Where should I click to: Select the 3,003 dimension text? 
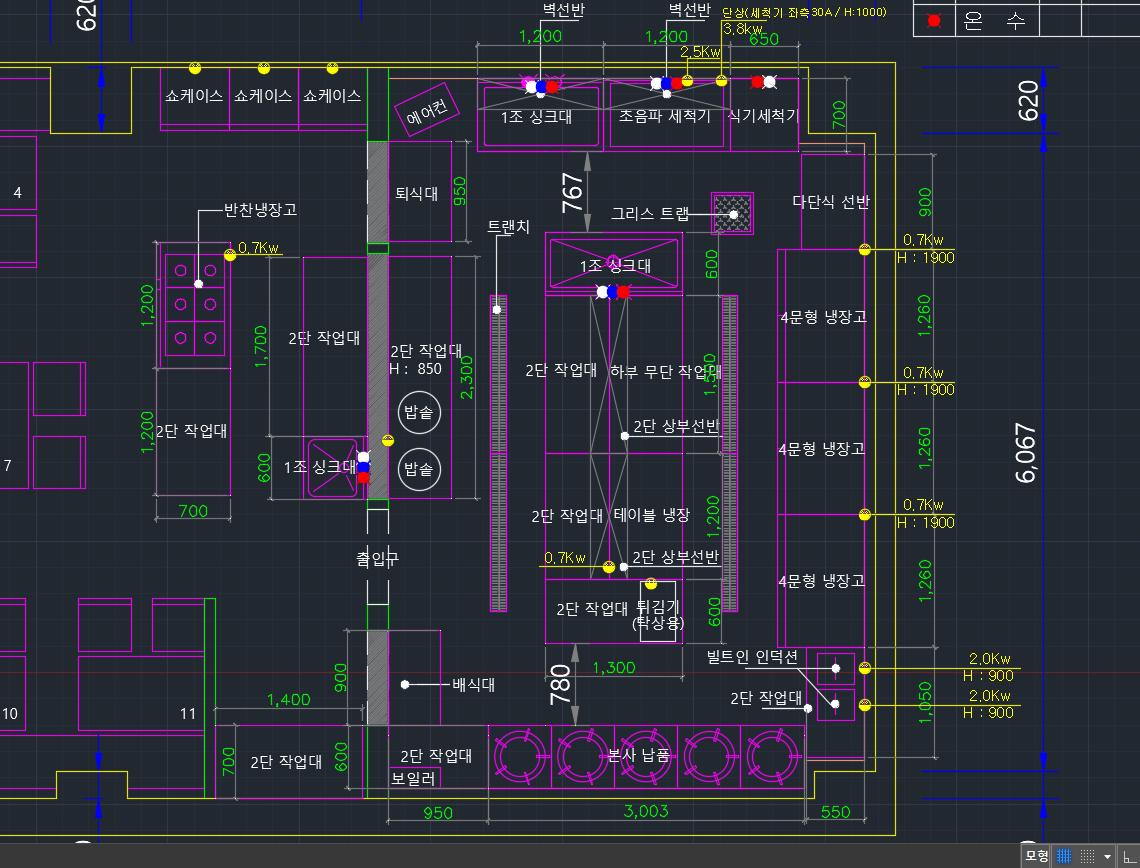coord(646,811)
